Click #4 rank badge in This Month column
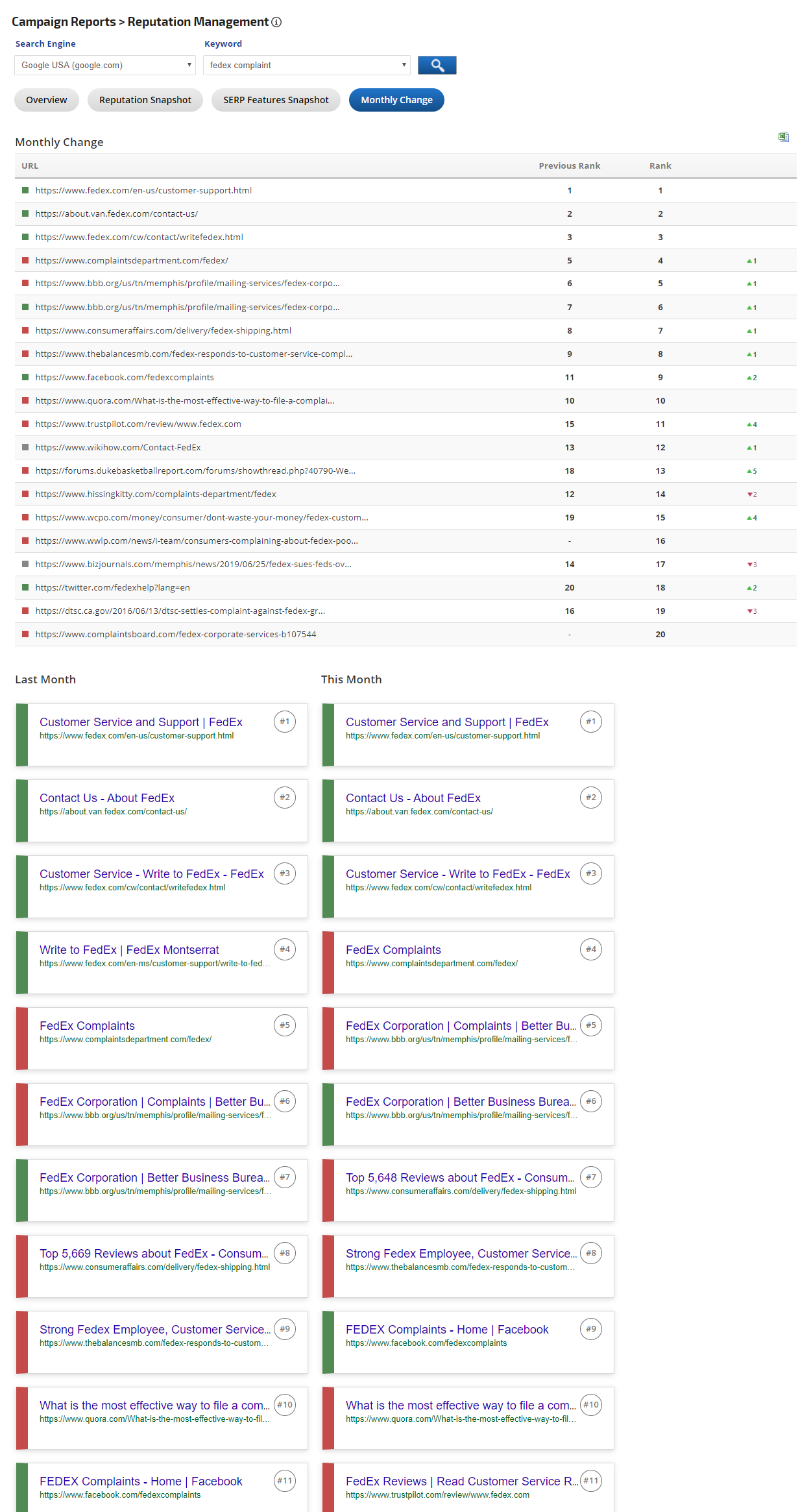 [590, 949]
